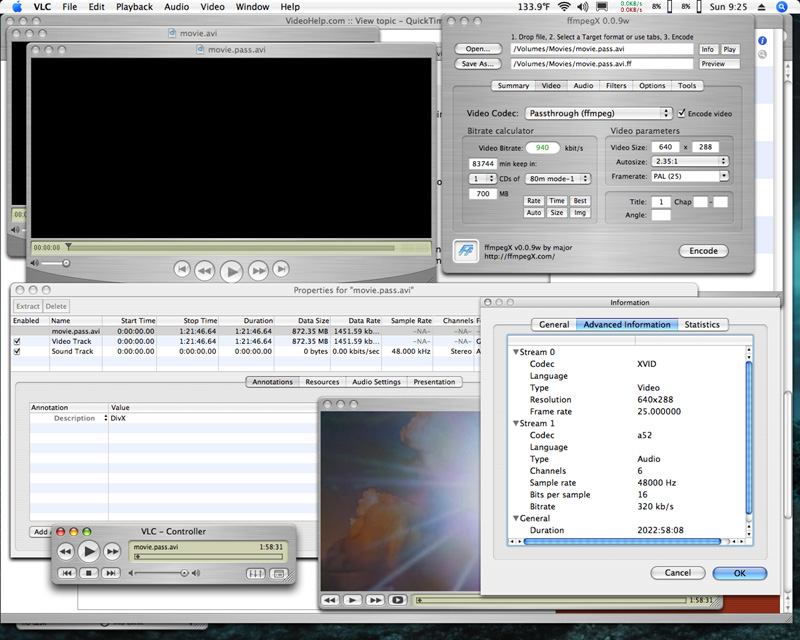The height and width of the screenshot is (640, 800).
Task: Skip to start in QuickTime player
Action: coord(182,269)
